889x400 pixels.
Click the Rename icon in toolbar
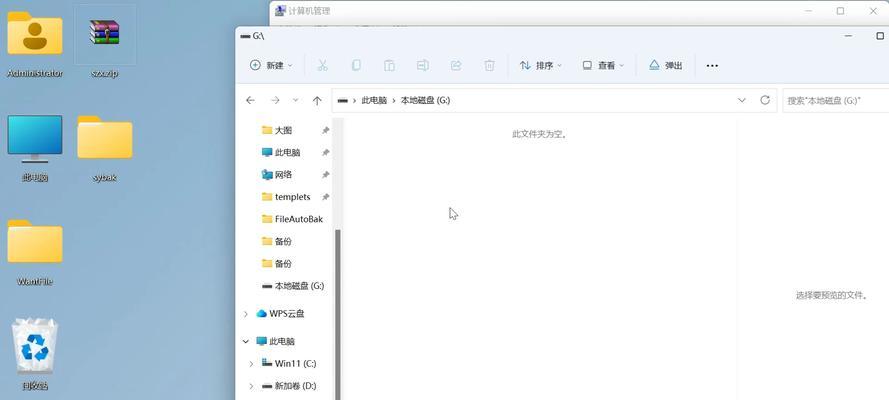(422, 66)
